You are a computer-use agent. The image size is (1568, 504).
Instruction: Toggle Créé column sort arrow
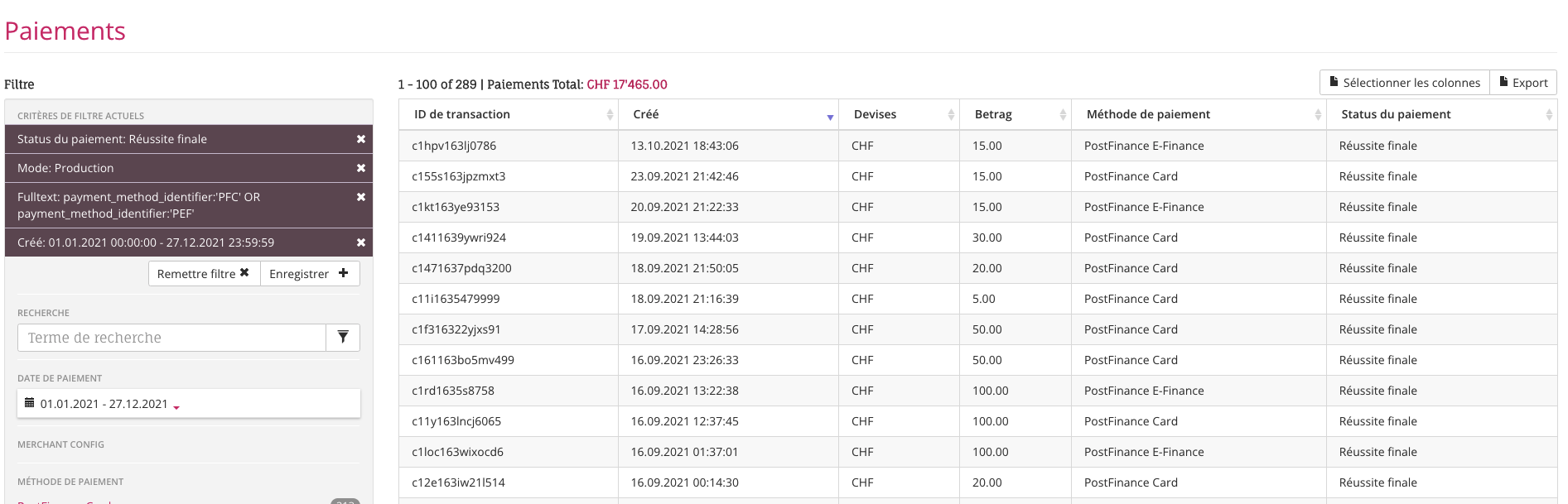830,117
